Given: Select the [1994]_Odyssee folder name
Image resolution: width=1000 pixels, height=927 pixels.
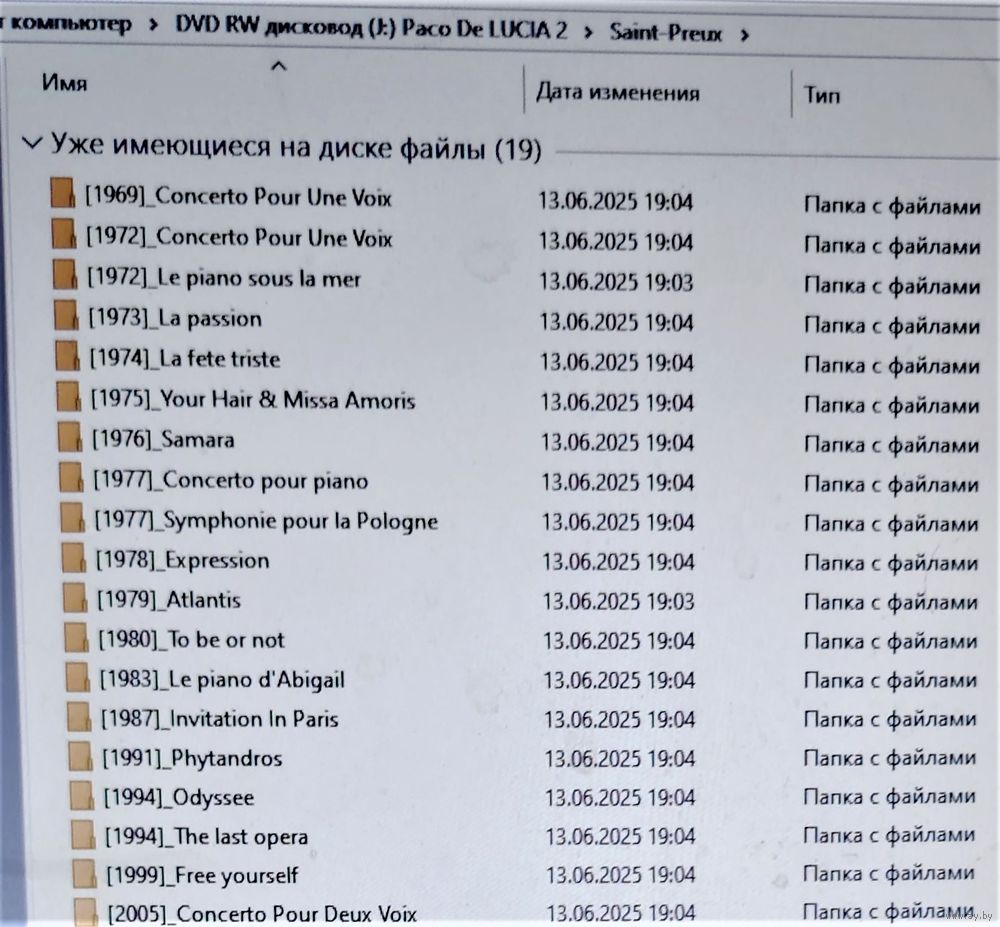Looking at the screenshot, I should coord(179,798).
